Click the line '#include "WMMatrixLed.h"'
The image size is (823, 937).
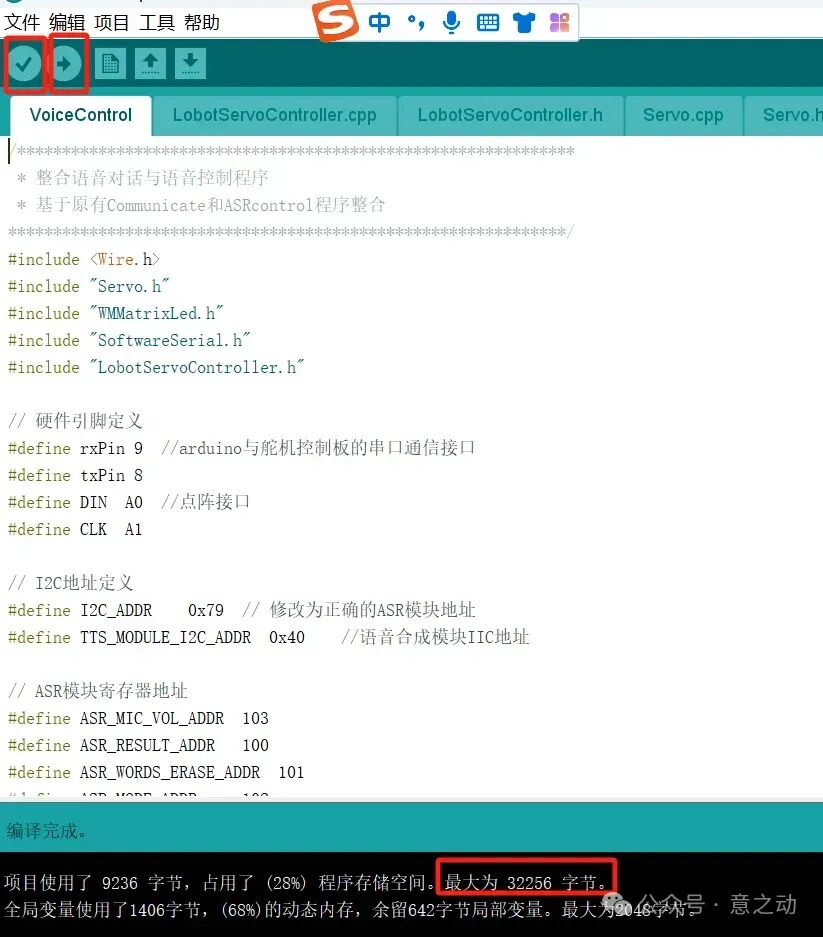[x=115, y=314]
